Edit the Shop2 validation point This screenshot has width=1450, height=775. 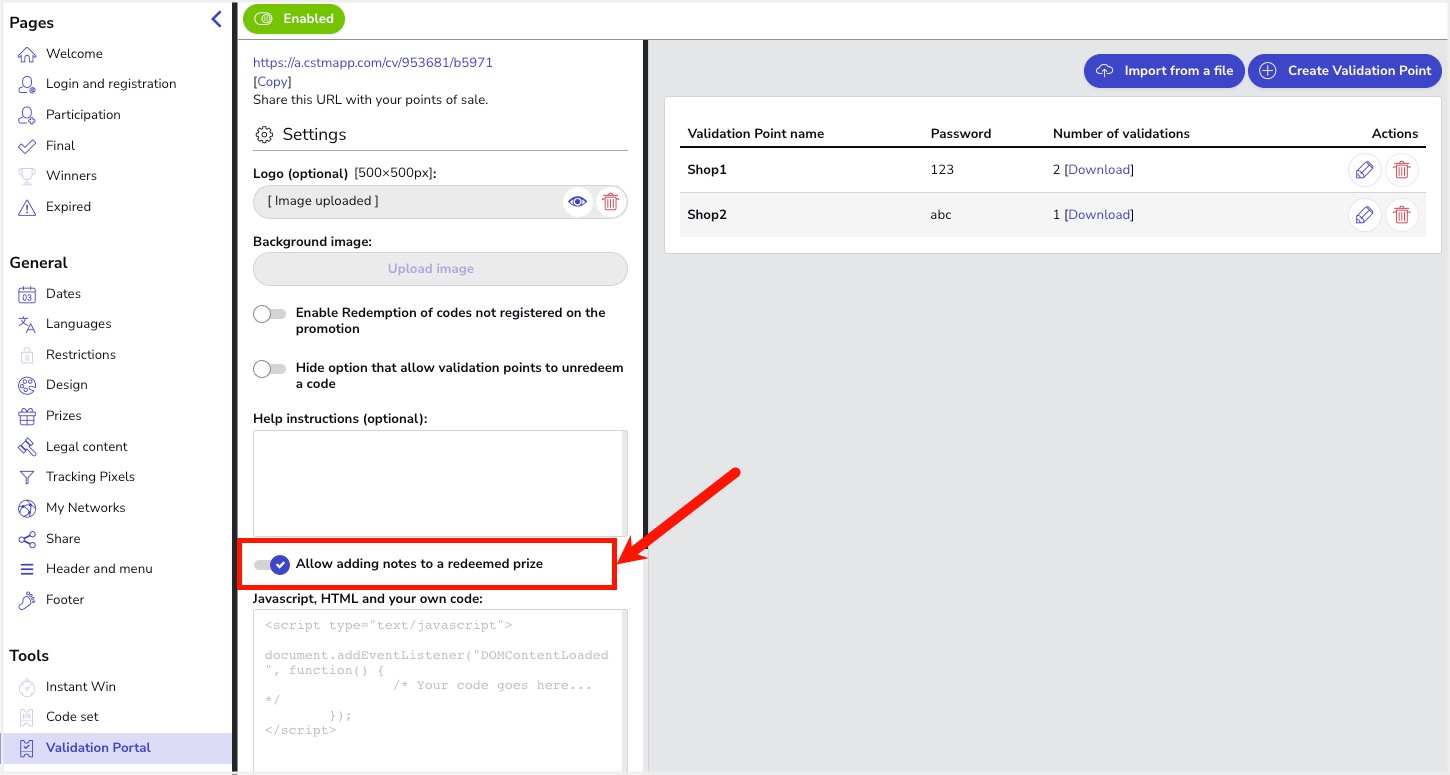coord(1364,215)
